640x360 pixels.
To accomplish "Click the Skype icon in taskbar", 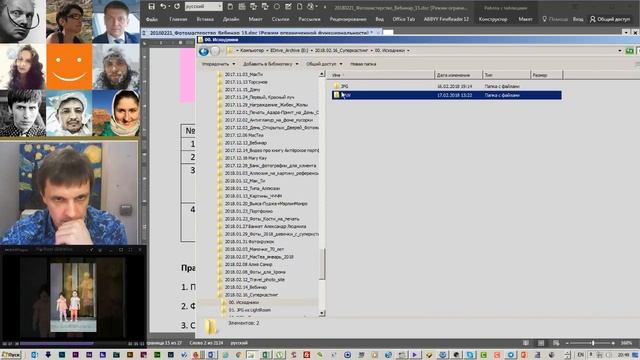I will pyautogui.click(x=471, y=355).
